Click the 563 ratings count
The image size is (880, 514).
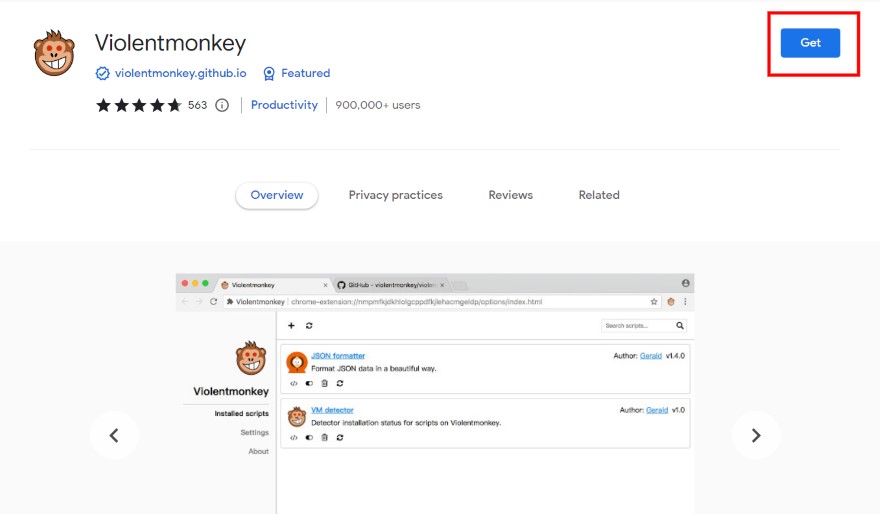pos(197,105)
